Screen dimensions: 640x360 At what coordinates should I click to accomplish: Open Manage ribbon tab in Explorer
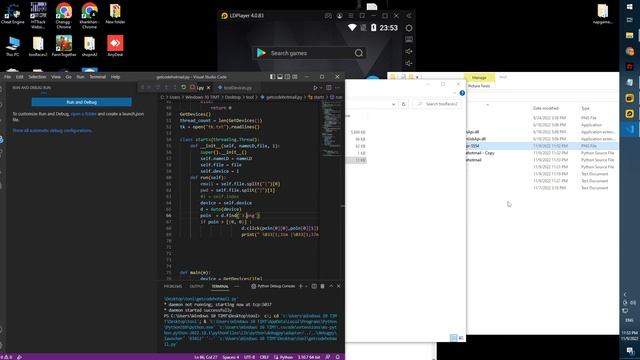tap(479, 78)
